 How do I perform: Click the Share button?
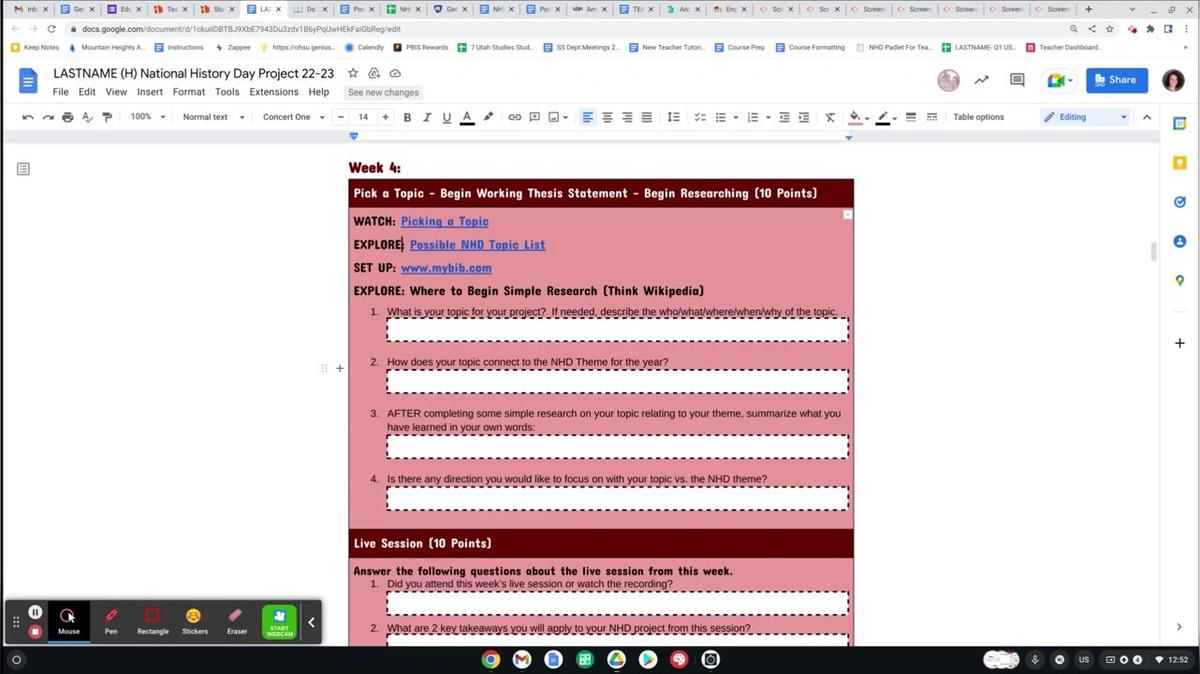[x=1117, y=80]
